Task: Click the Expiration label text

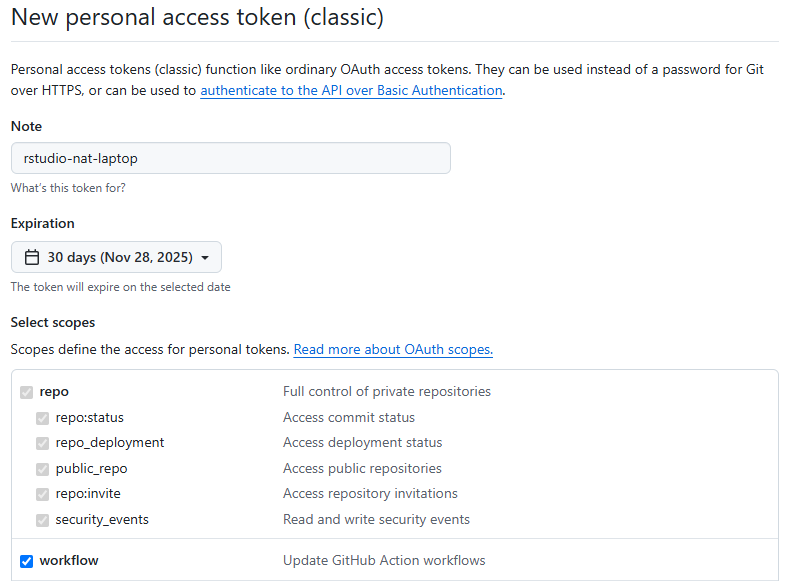Action: [43, 223]
